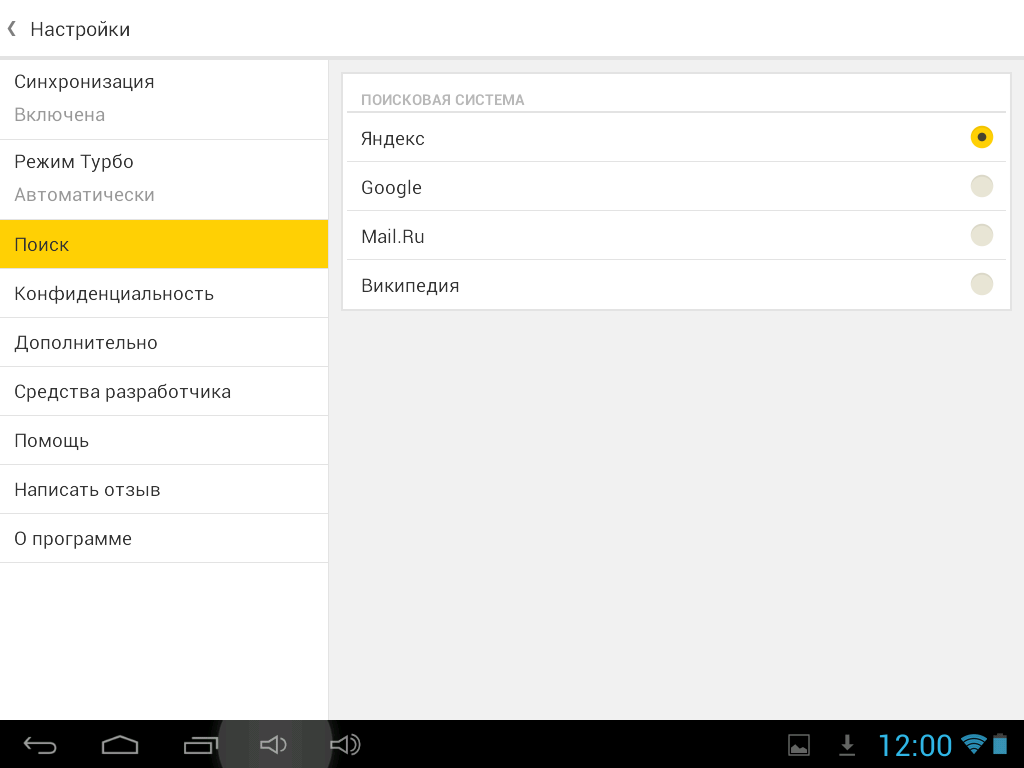Tap the 12:00 clock in status bar

(915, 745)
